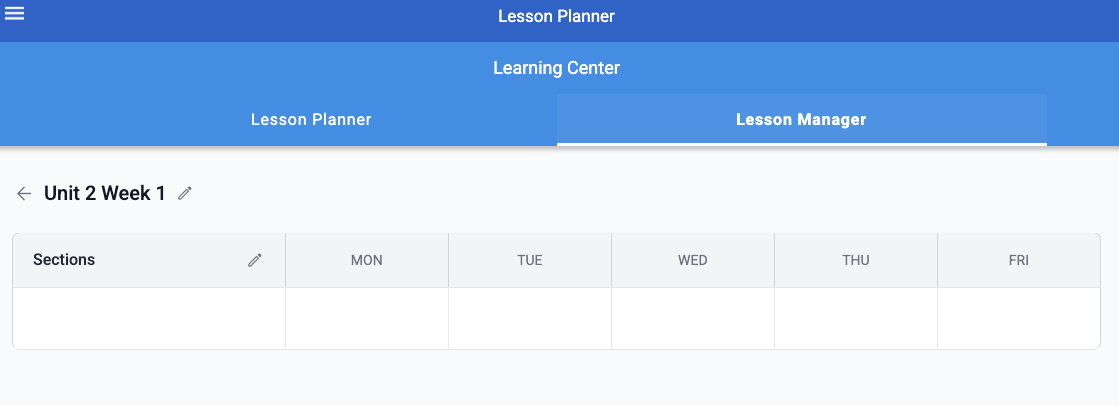Screen dimensions: 1119x405
Task: Switch to the Lesson Planner tab
Action: coord(311,120)
